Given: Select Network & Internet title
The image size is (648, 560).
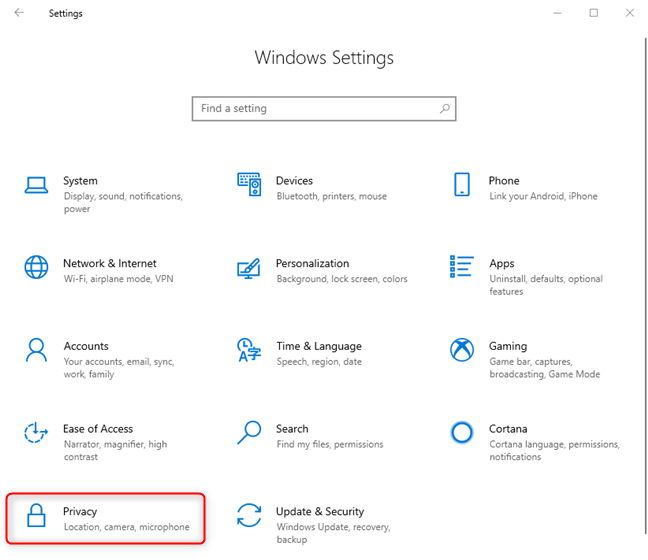Looking at the screenshot, I should click(x=110, y=263).
